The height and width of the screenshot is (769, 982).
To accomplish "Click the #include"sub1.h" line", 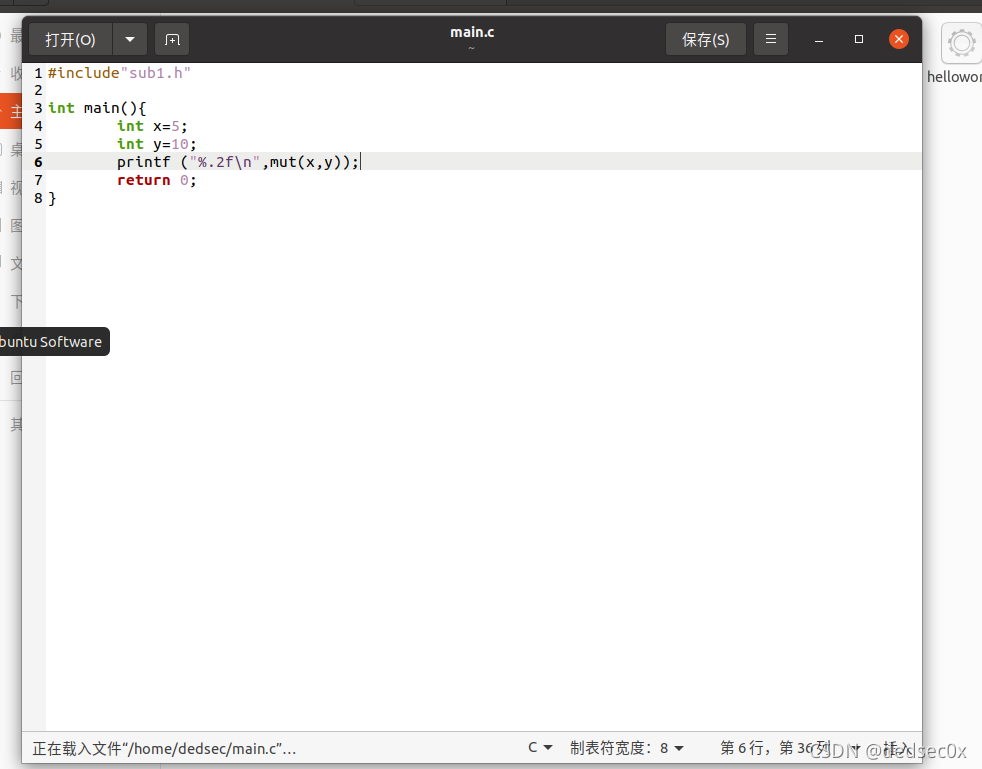I will [119, 73].
